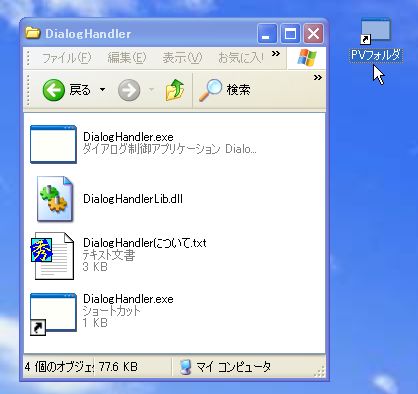Open the お気に入り favorites menu

pos(241,58)
